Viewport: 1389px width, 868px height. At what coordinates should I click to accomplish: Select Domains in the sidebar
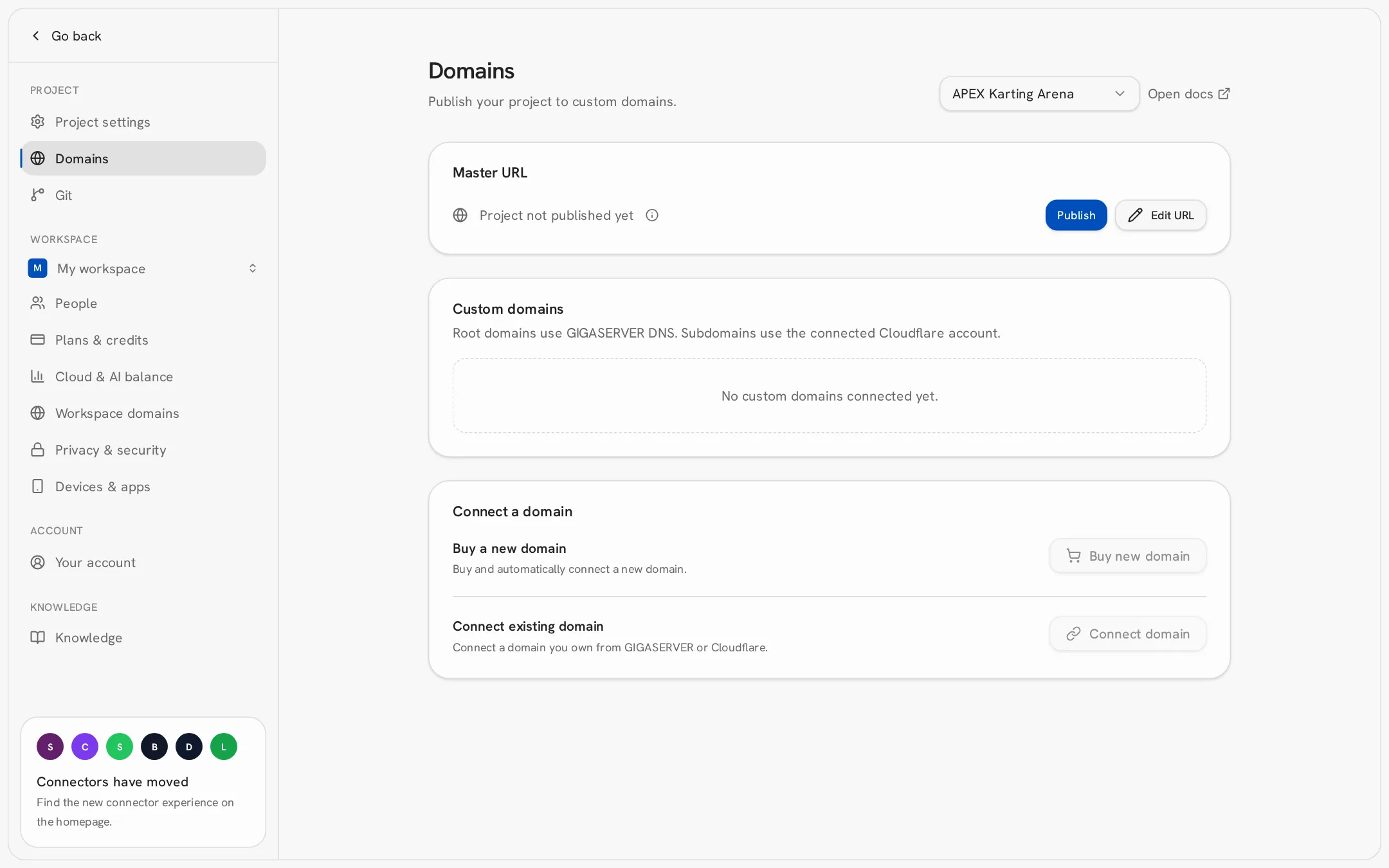[143, 158]
